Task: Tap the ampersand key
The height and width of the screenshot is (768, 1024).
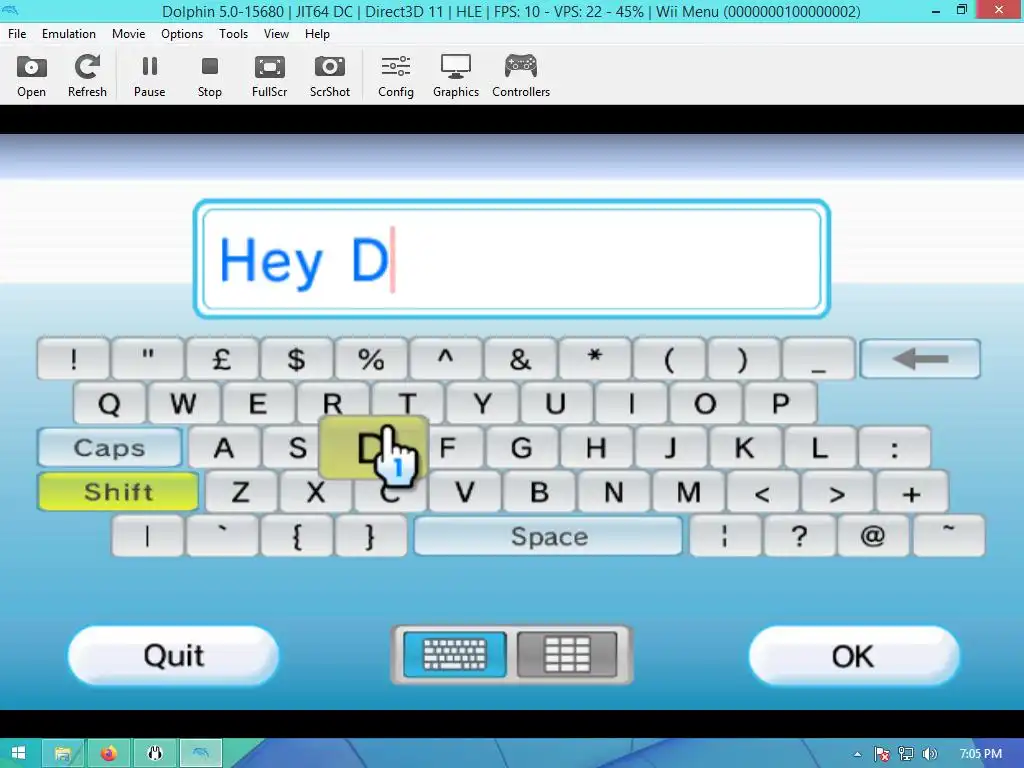Action: coord(520,359)
